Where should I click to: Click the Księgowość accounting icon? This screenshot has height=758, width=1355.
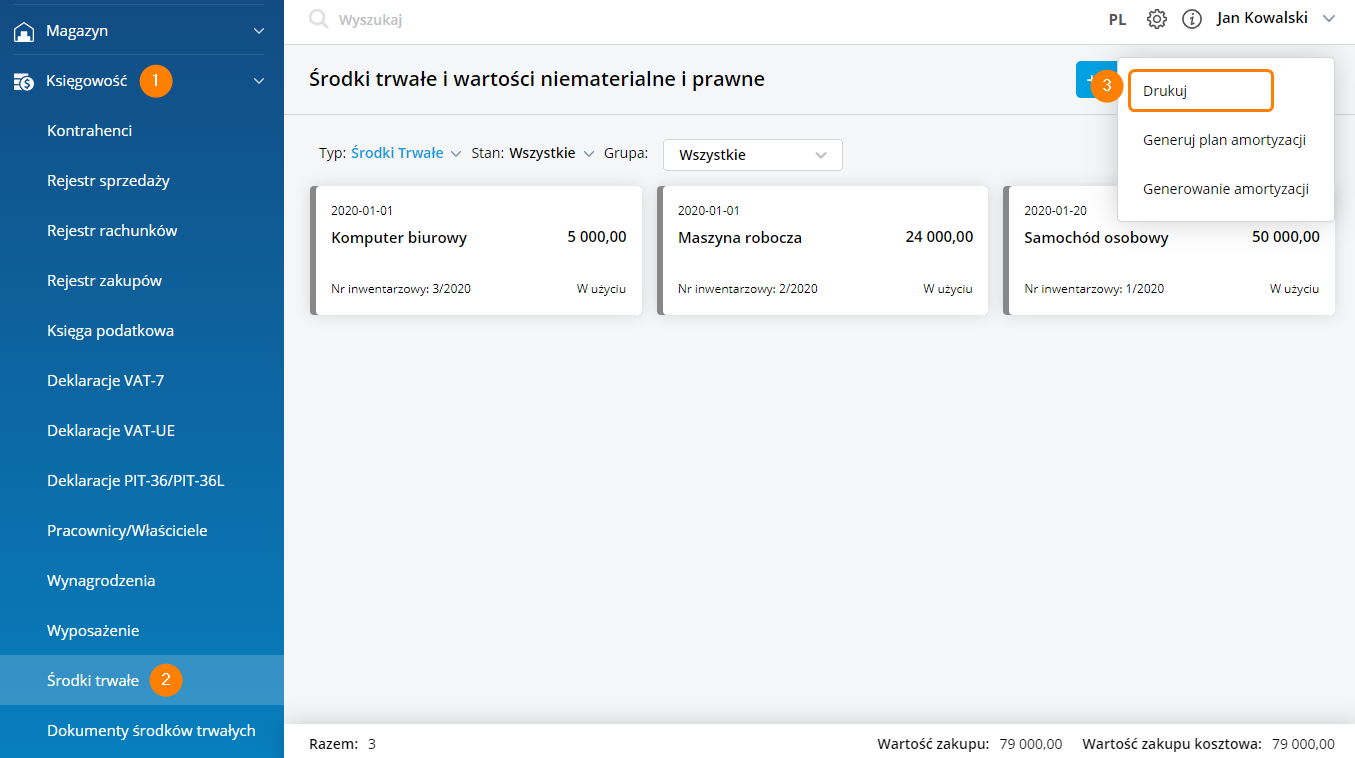(24, 82)
